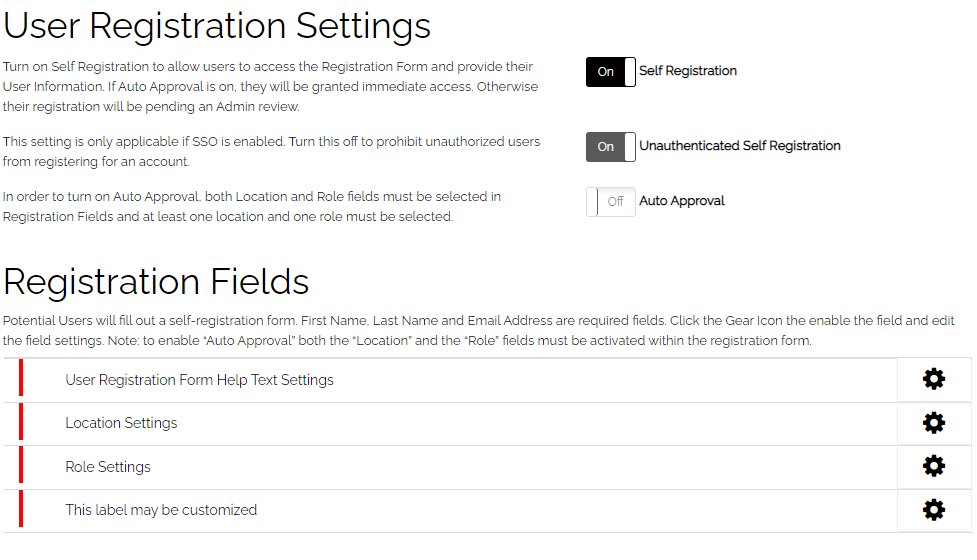
Task: Turn off the Self Registration switch
Action: pos(611,72)
